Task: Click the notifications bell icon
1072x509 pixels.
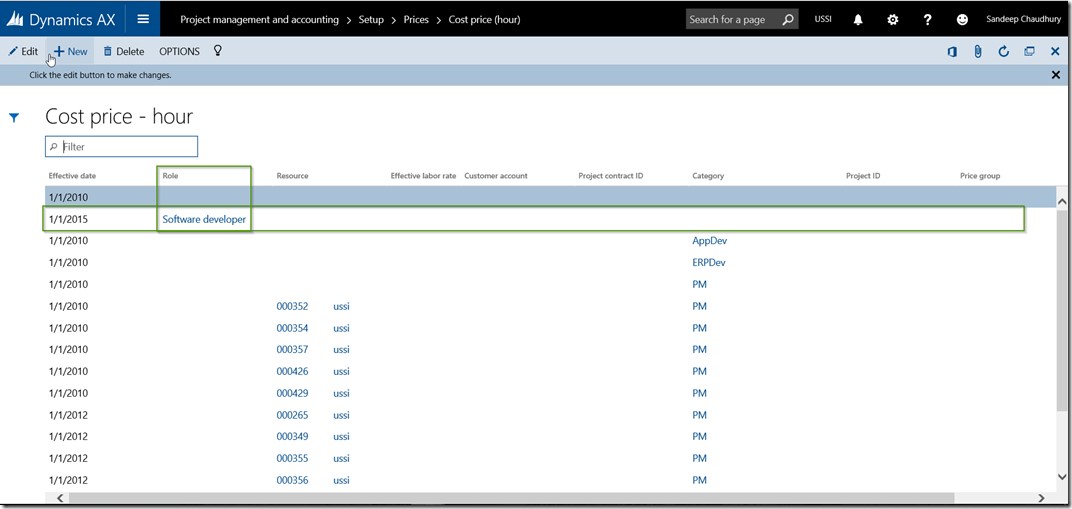Action: click(x=858, y=19)
